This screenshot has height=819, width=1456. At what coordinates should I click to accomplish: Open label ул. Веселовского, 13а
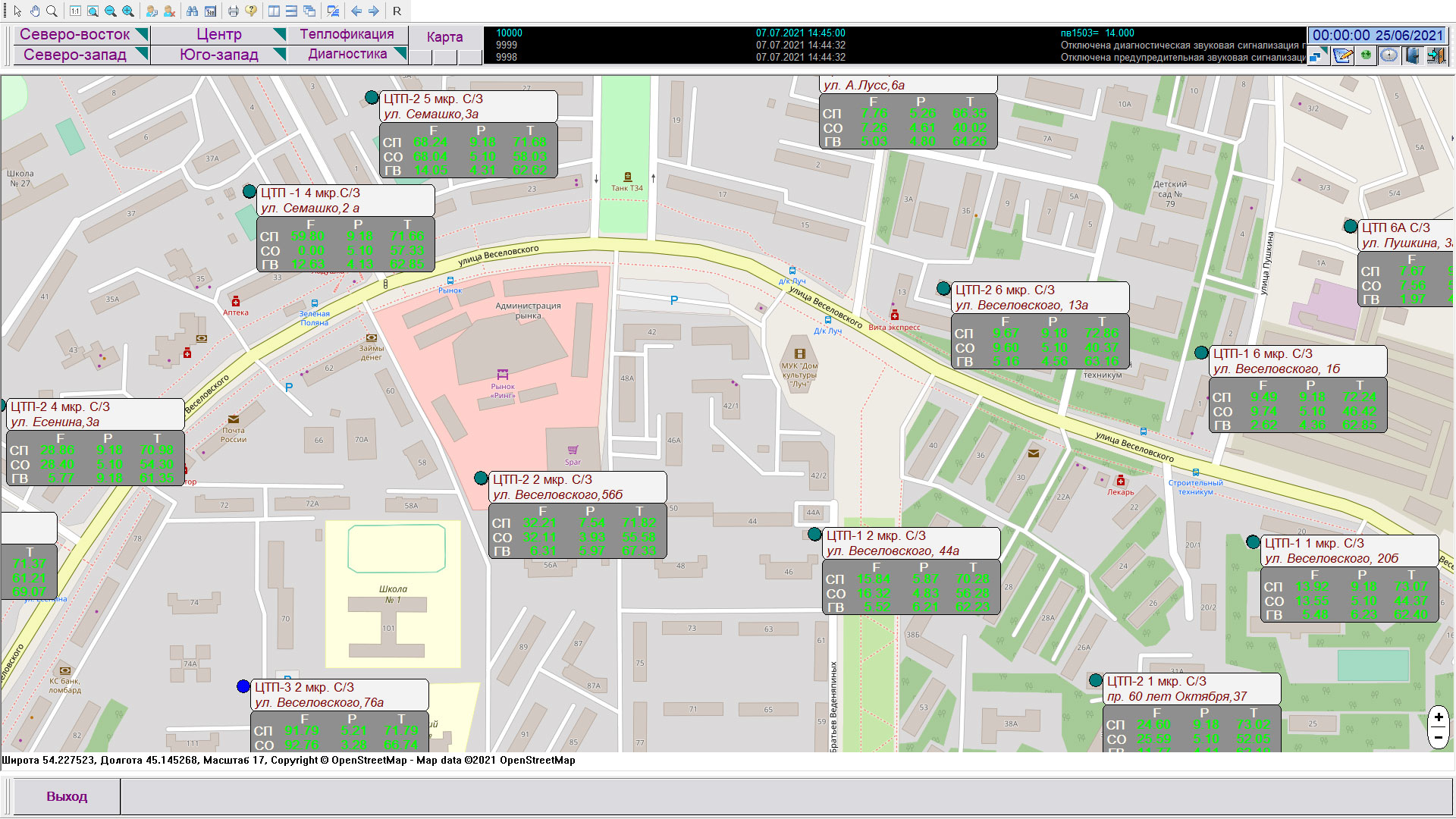tap(1021, 306)
